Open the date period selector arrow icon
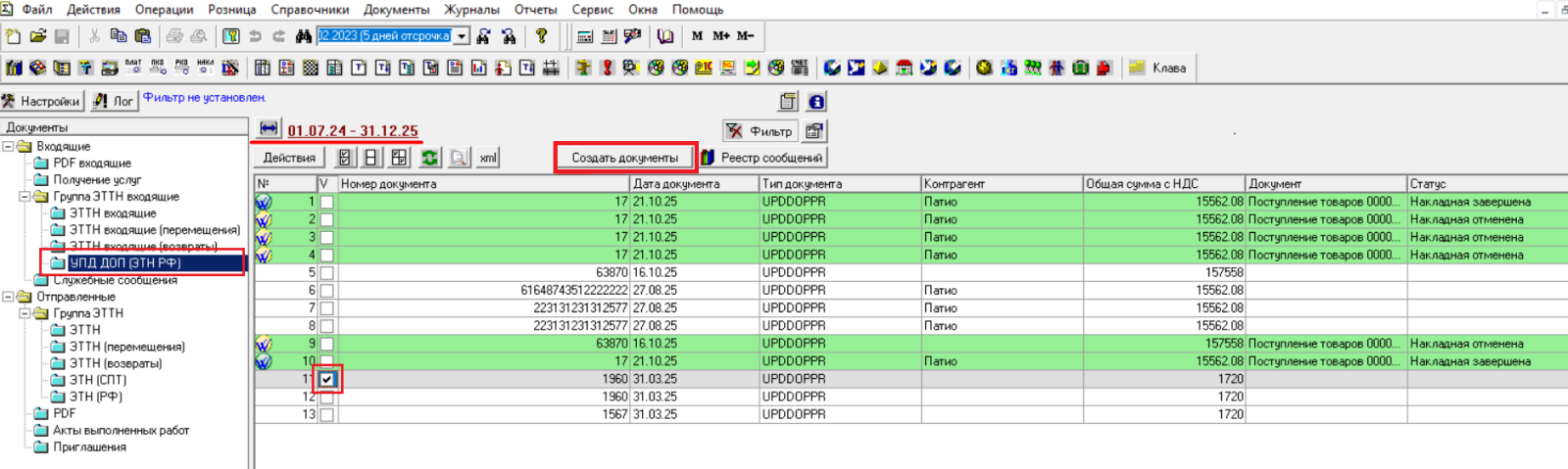1568x469 pixels. pyautogui.click(x=269, y=129)
